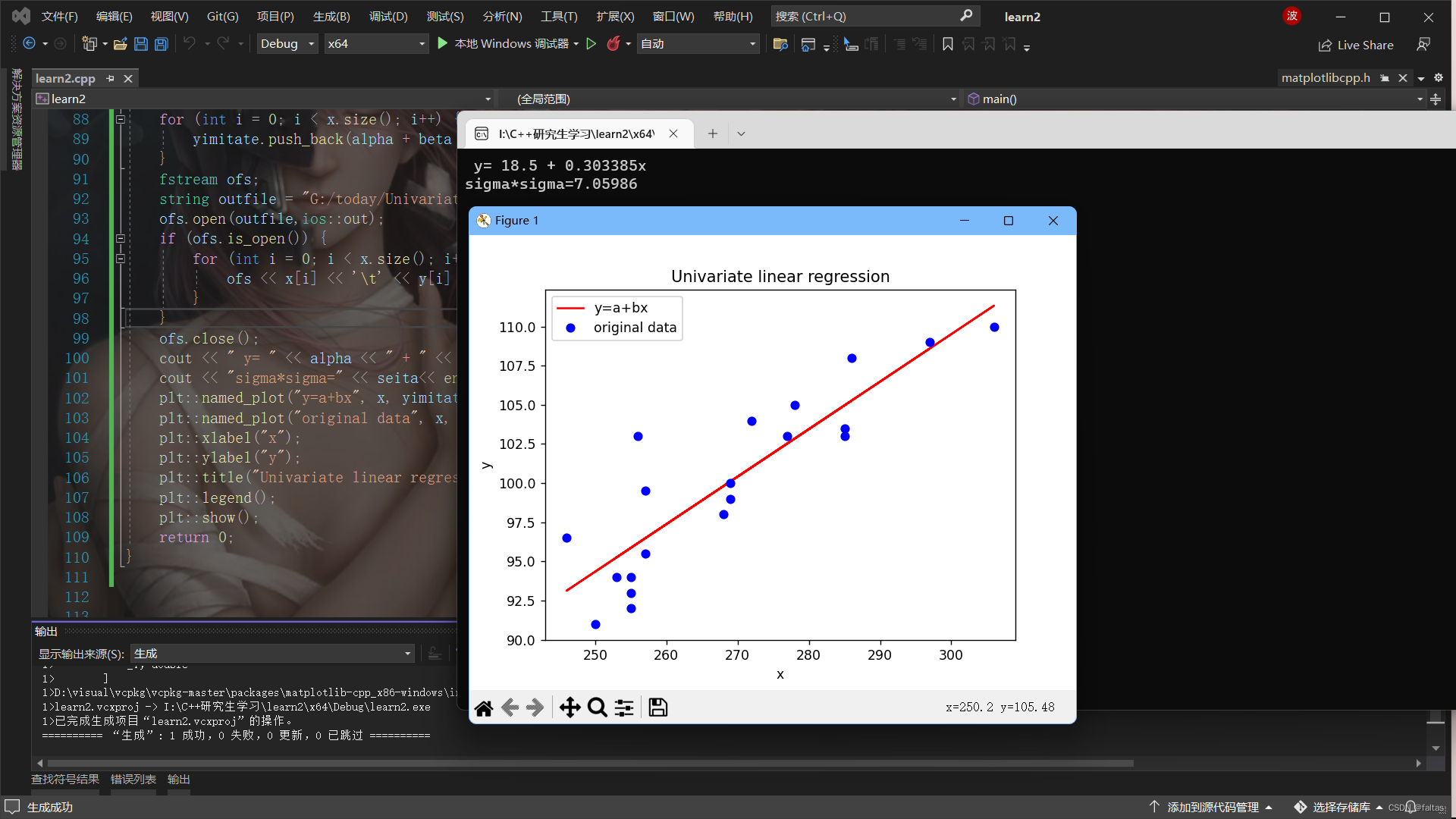
Task: Click the 生成成功 status text
Action: (x=50, y=807)
